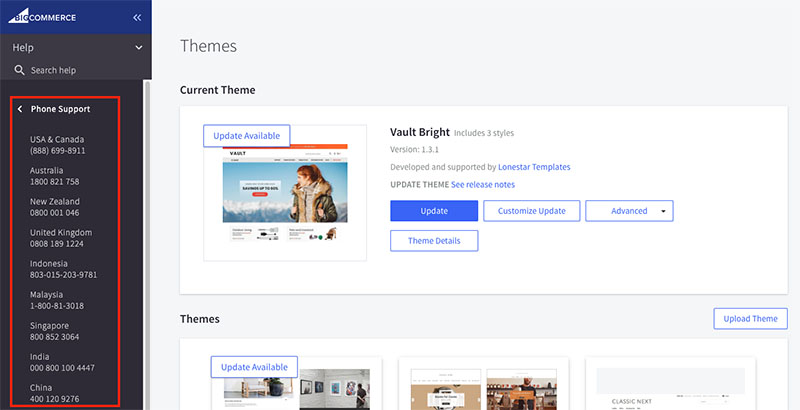Screen dimensions: 800x410
Task: Click Australia number 1800 821 758
Action: point(55,182)
